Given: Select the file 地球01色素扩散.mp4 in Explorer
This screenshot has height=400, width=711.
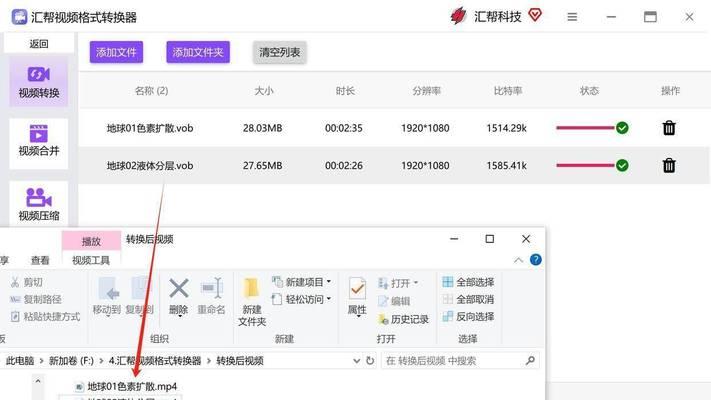Looking at the screenshot, I should pos(127,386).
